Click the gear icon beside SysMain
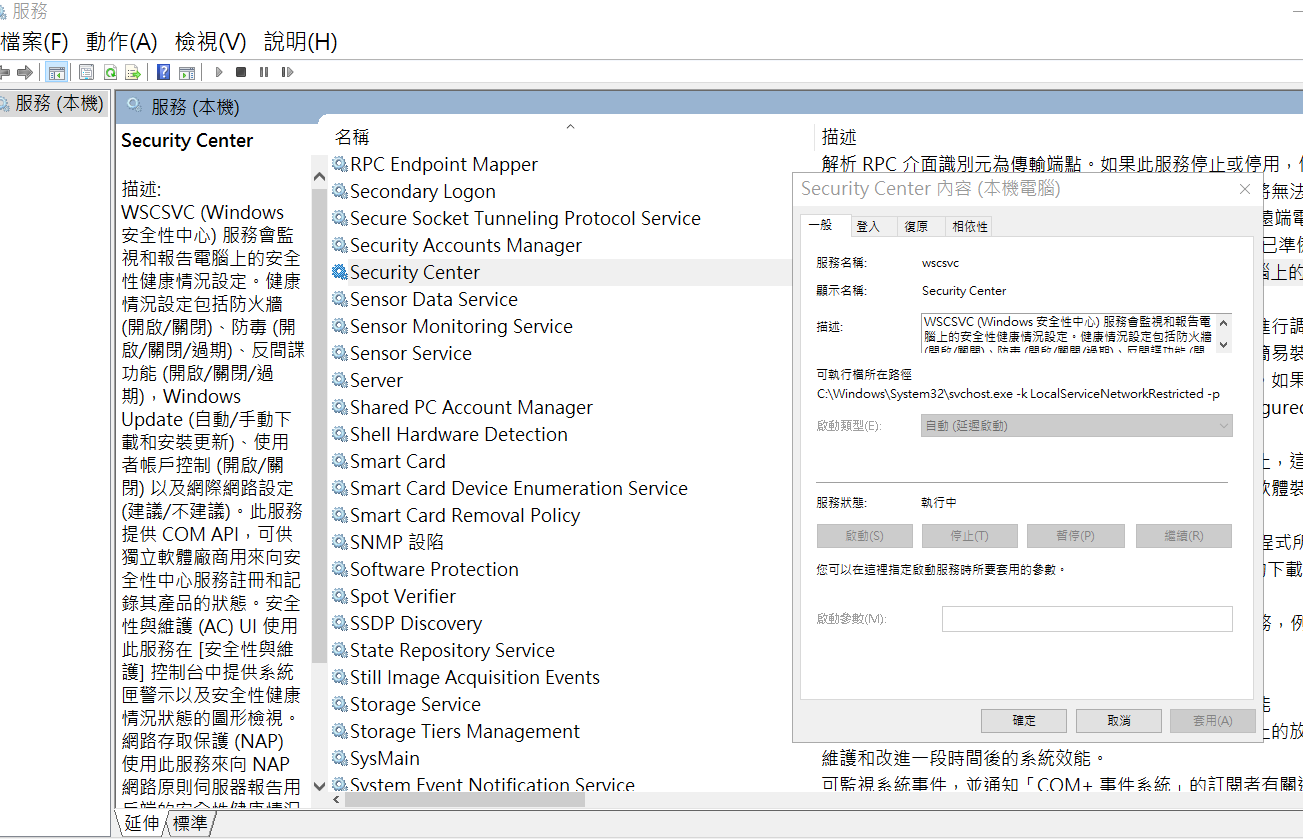Screen dimensions: 1303x839 pos(340,758)
